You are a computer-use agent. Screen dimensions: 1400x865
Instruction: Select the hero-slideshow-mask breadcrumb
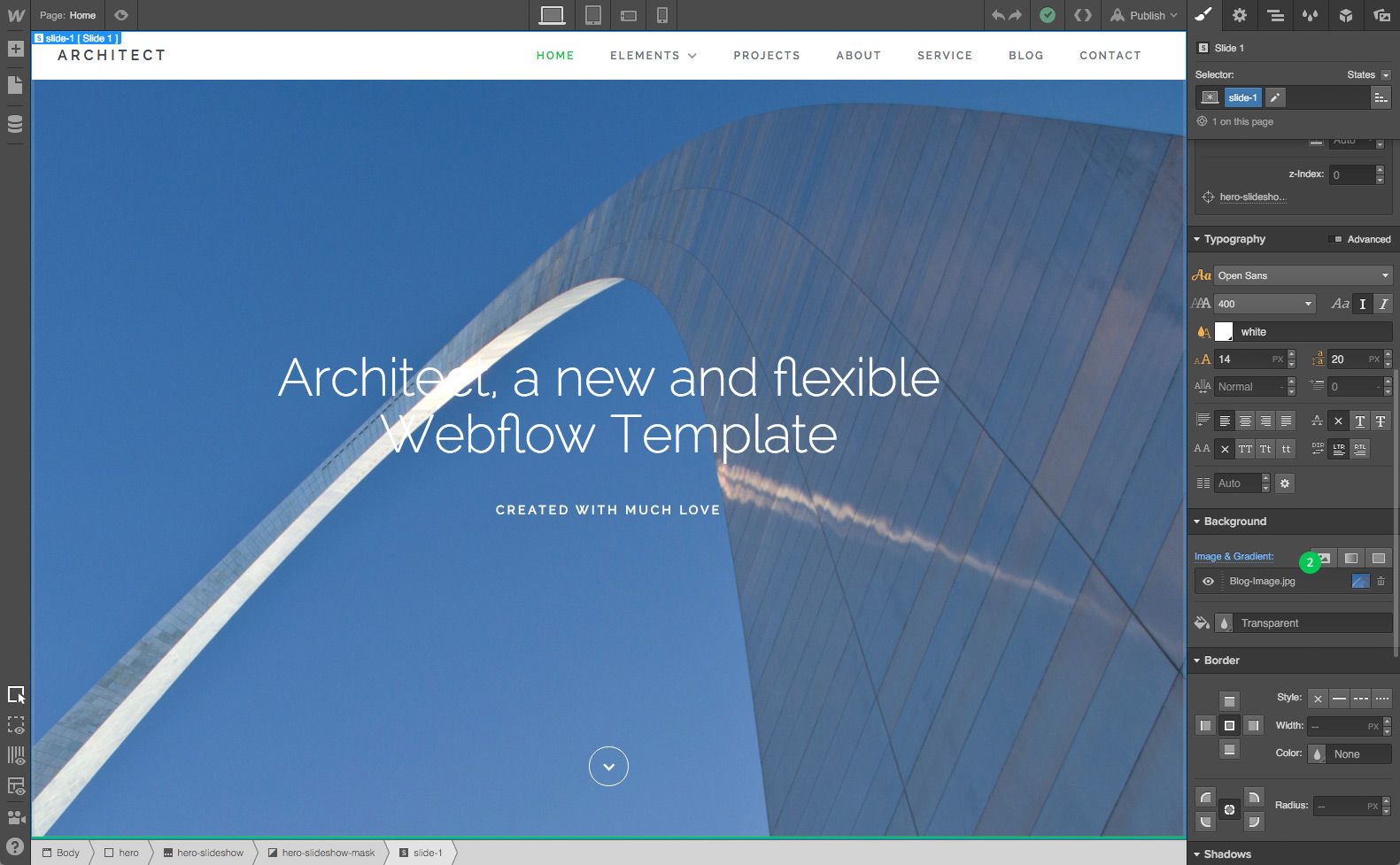(x=321, y=853)
